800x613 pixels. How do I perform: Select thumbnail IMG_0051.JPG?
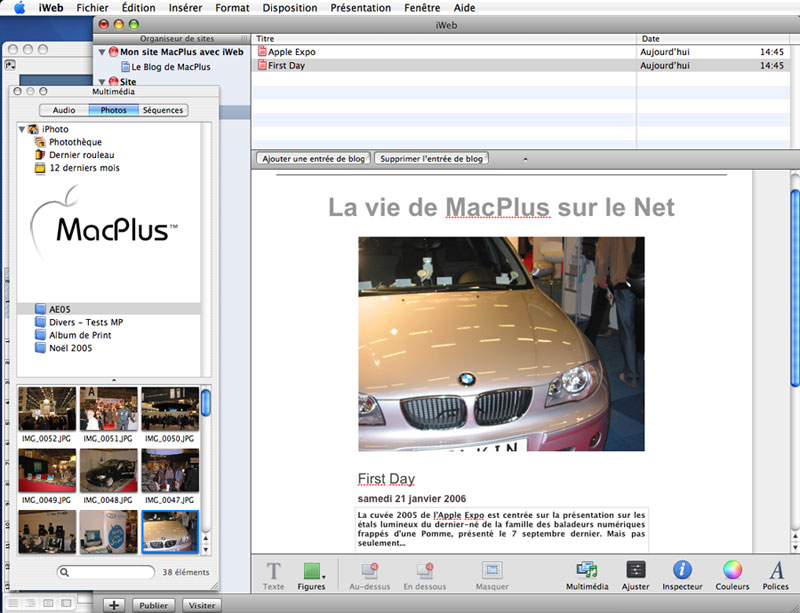(x=109, y=409)
